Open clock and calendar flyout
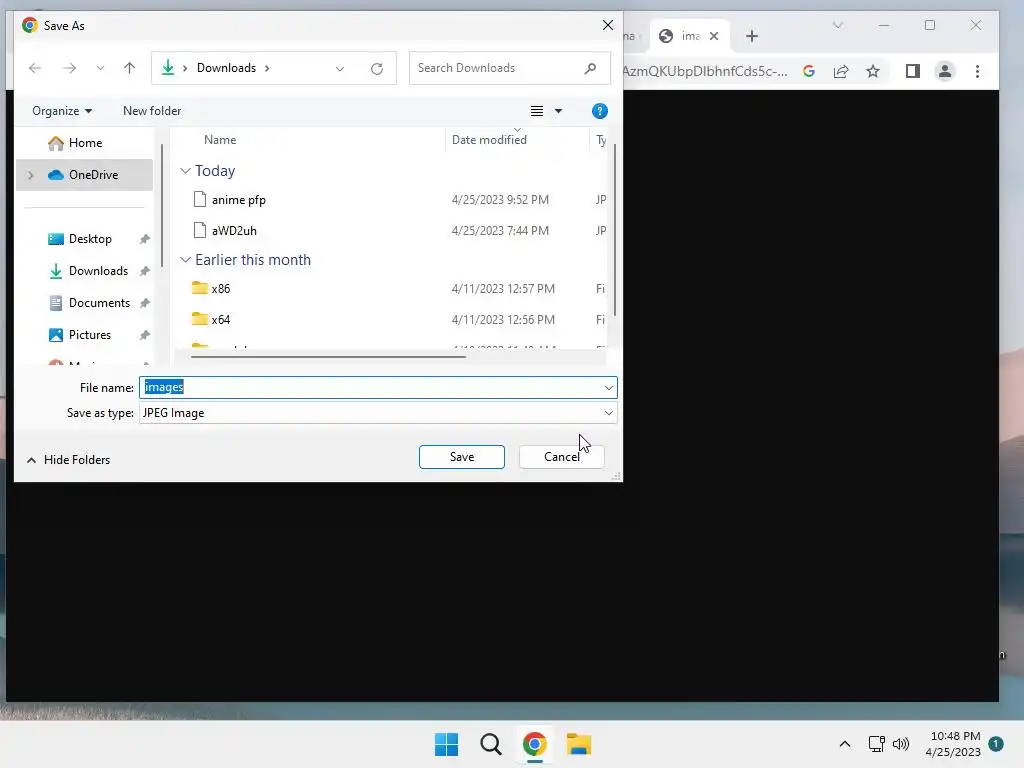Viewport: 1024px width, 768px height. click(x=953, y=744)
